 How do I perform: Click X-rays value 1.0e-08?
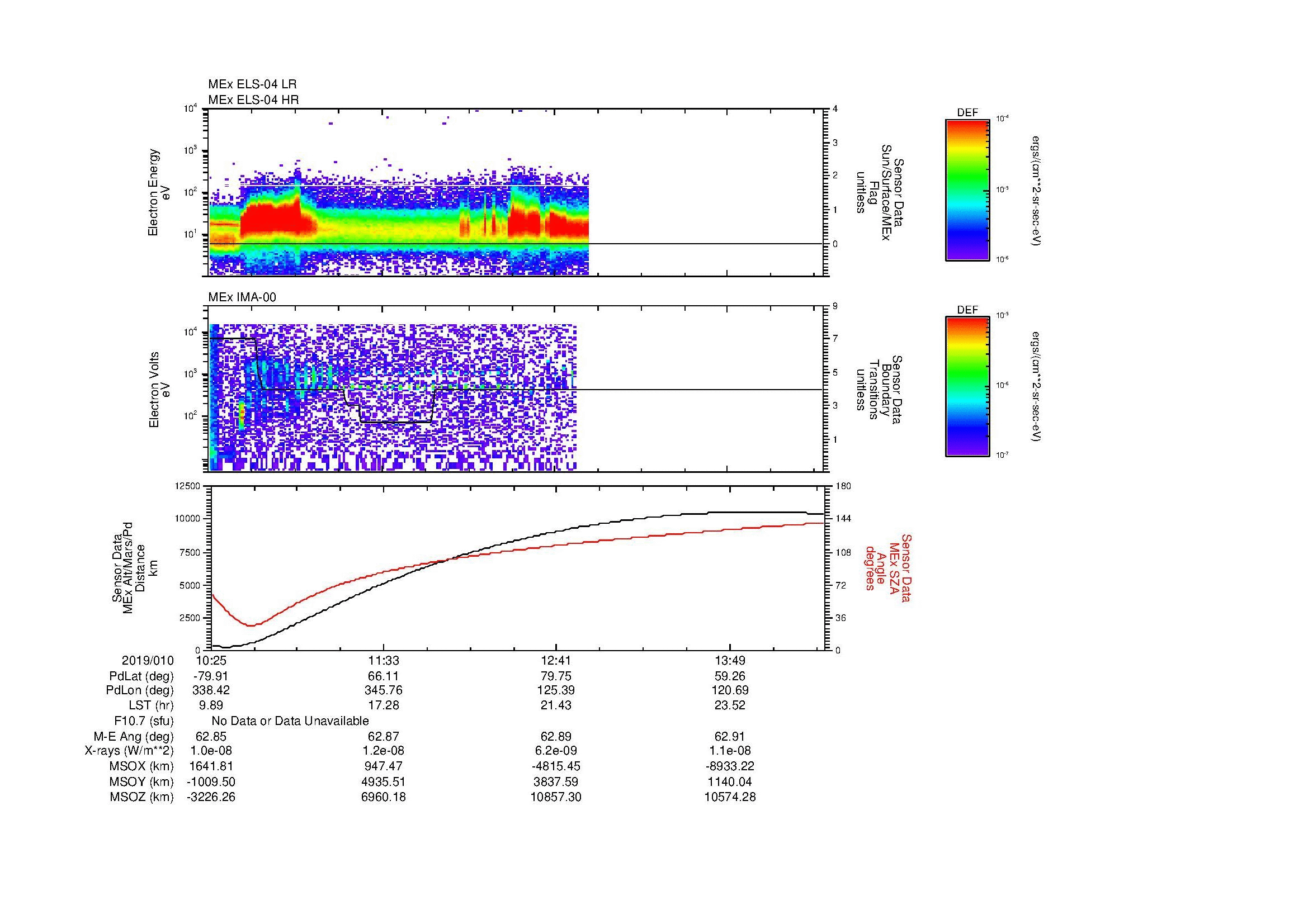pos(211,751)
